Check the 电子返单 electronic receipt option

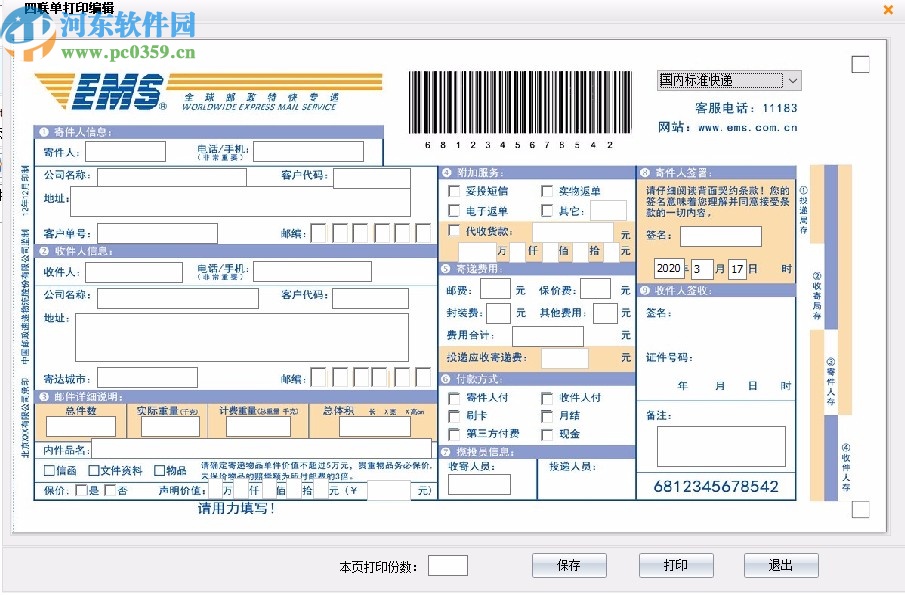click(453, 211)
